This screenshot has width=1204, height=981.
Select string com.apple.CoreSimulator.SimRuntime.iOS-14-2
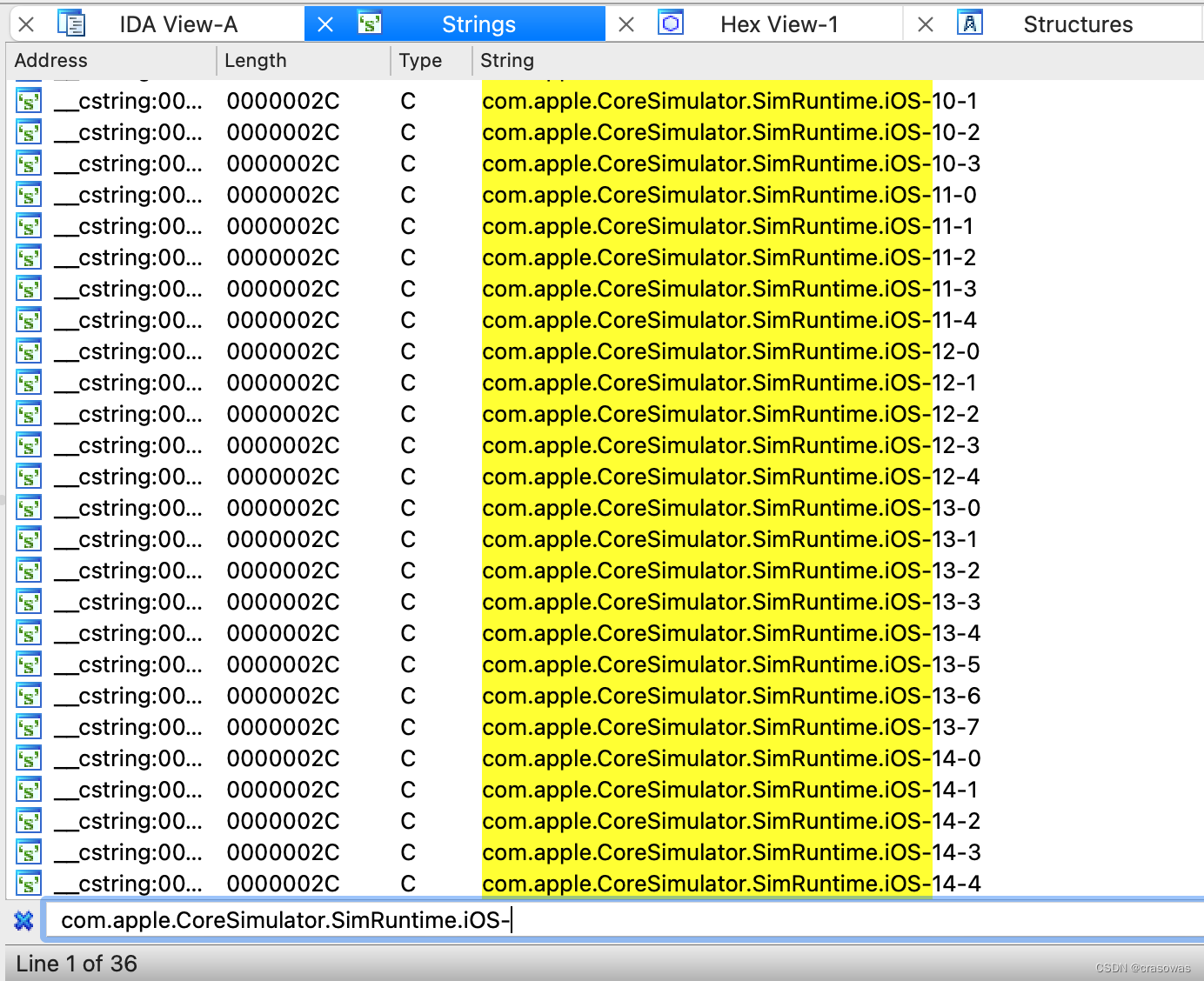(x=731, y=821)
